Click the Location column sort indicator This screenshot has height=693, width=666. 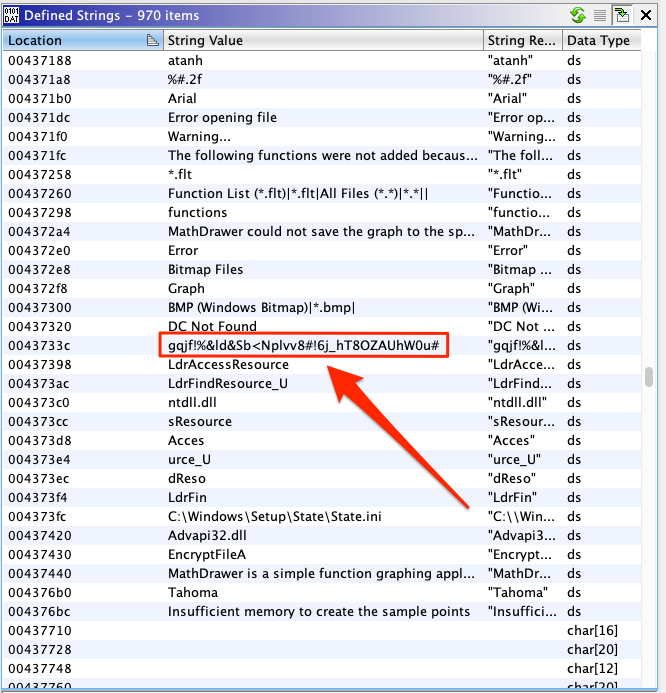pyautogui.click(x=151, y=41)
